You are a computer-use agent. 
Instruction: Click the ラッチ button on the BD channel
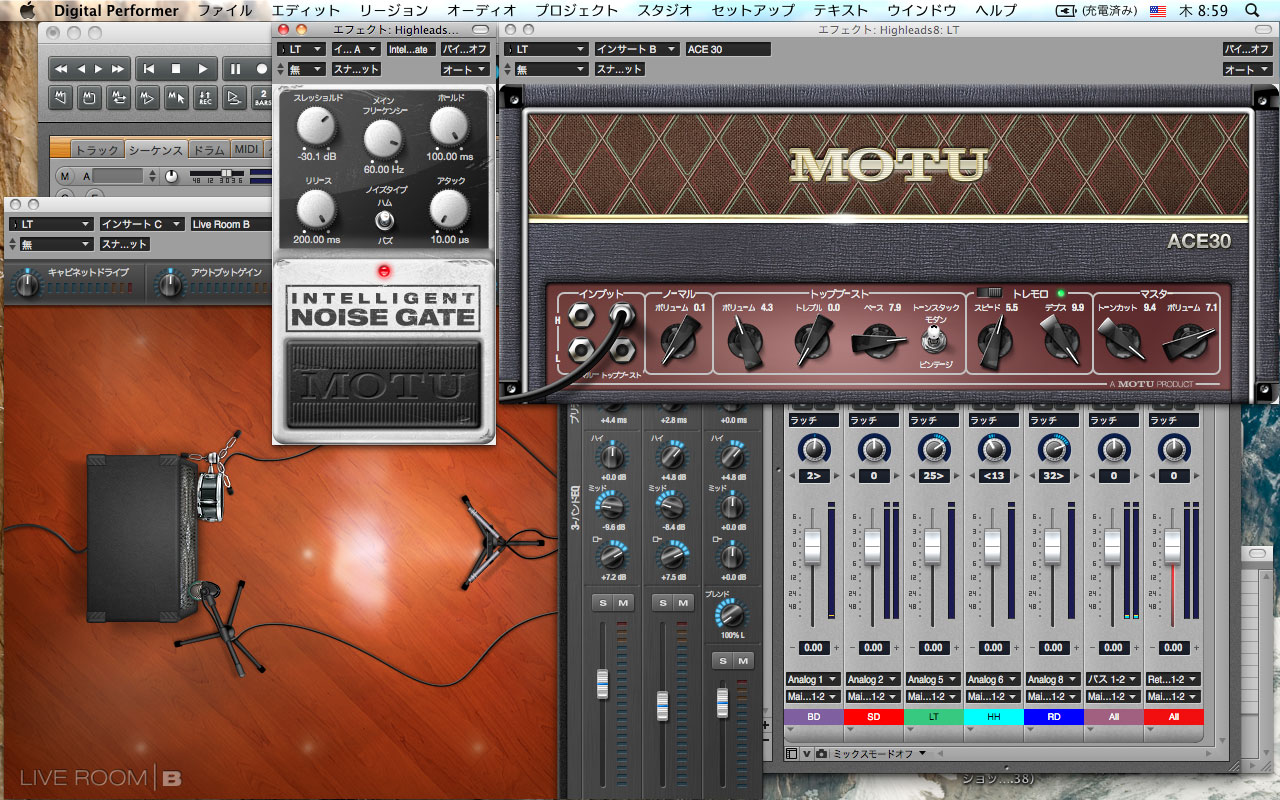(x=814, y=421)
